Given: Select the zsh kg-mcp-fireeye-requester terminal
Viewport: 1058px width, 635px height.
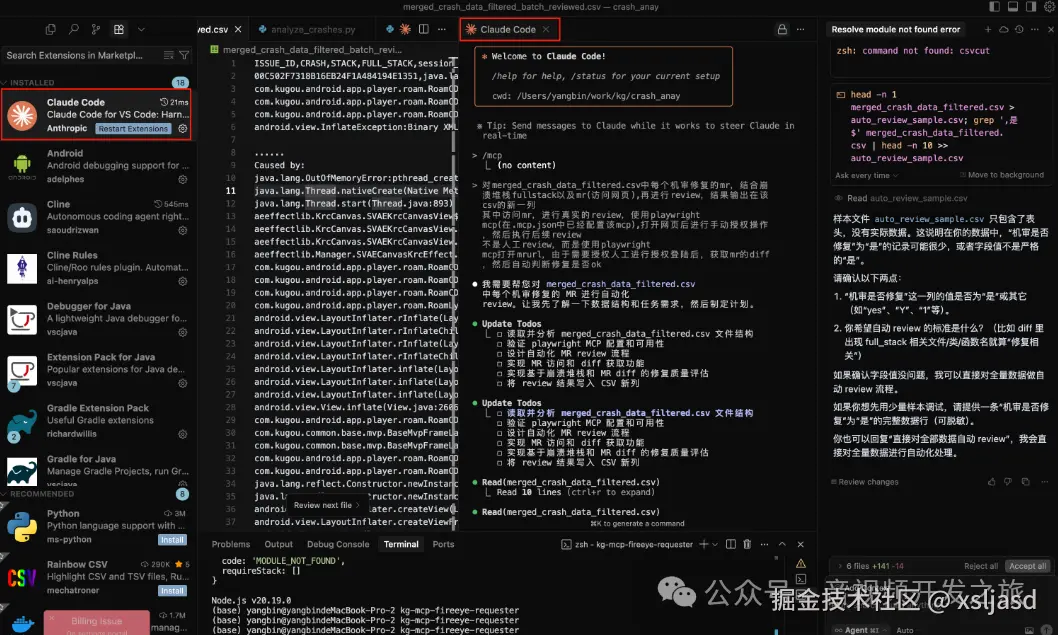Looking at the screenshot, I should [x=627, y=544].
